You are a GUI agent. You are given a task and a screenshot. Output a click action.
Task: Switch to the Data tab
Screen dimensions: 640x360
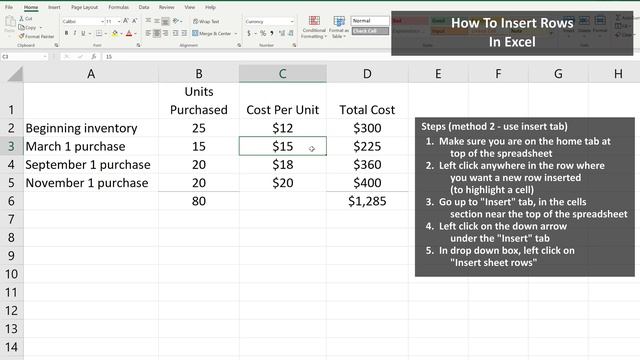point(144,7)
